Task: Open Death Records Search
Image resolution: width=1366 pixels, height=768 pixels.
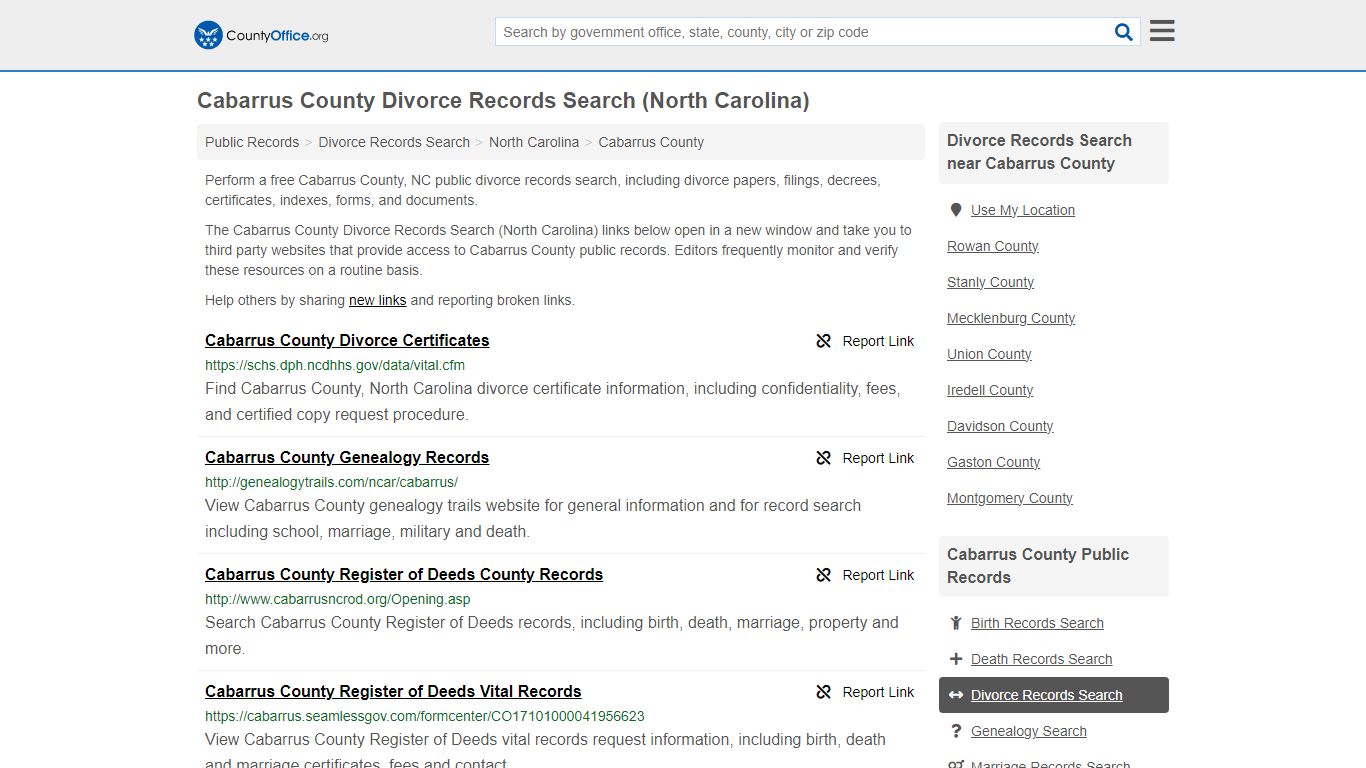Action: pyautogui.click(x=1041, y=659)
